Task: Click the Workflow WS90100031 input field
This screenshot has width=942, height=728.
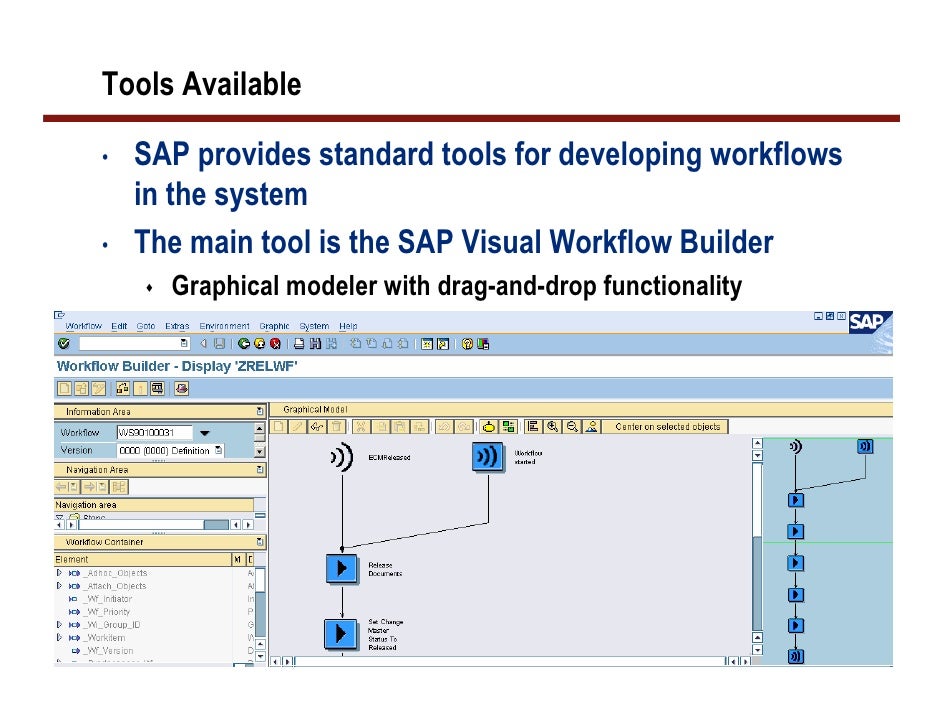Action: point(154,432)
